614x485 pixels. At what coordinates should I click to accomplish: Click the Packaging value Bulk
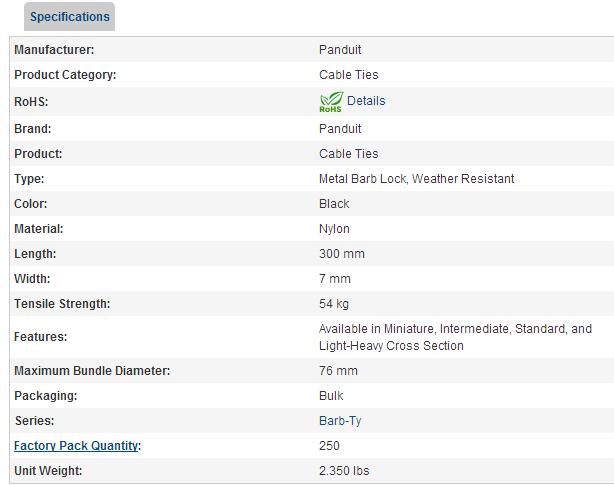point(331,396)
